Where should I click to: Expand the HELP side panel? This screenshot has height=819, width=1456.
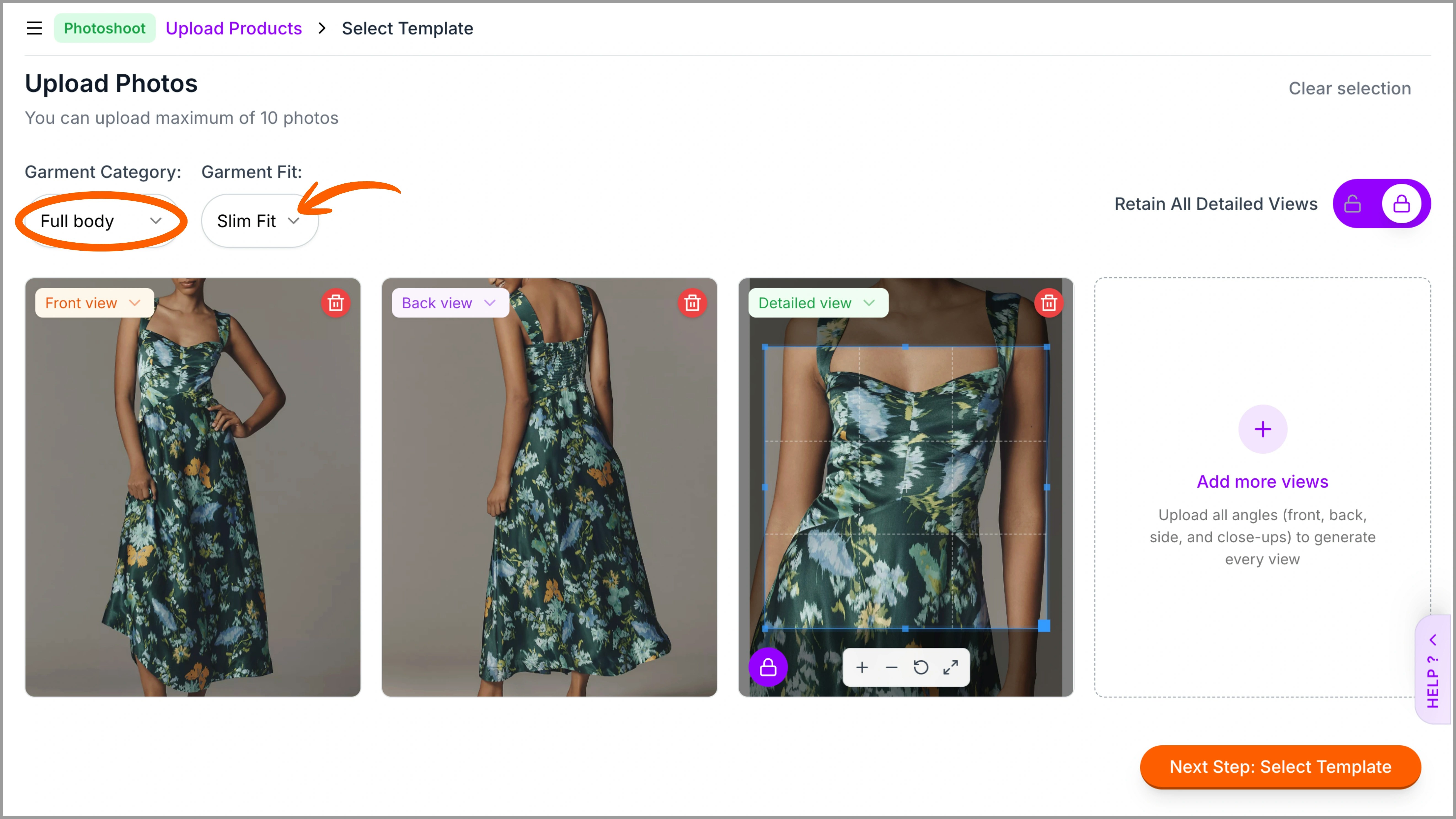pyautogui.click(x=1432, y=670)
